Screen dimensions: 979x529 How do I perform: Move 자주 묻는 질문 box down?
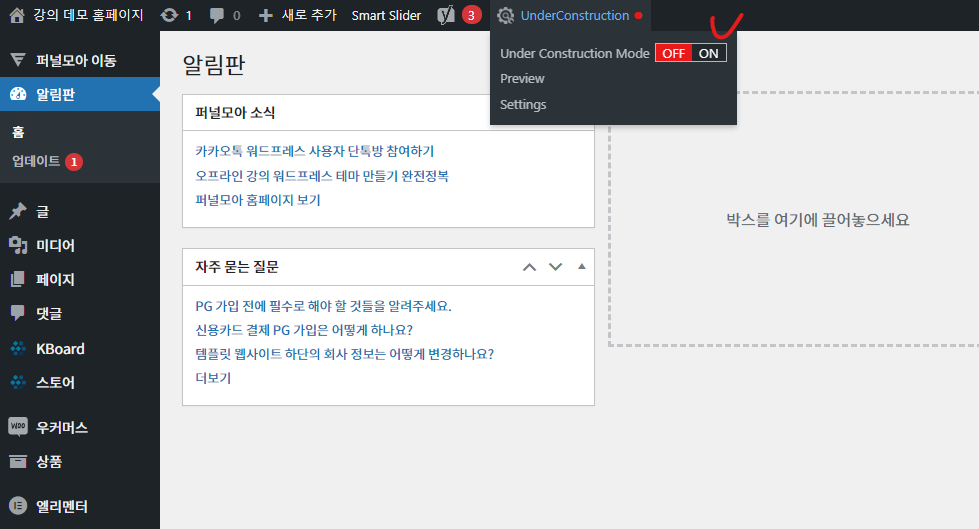tap(556, 267)
